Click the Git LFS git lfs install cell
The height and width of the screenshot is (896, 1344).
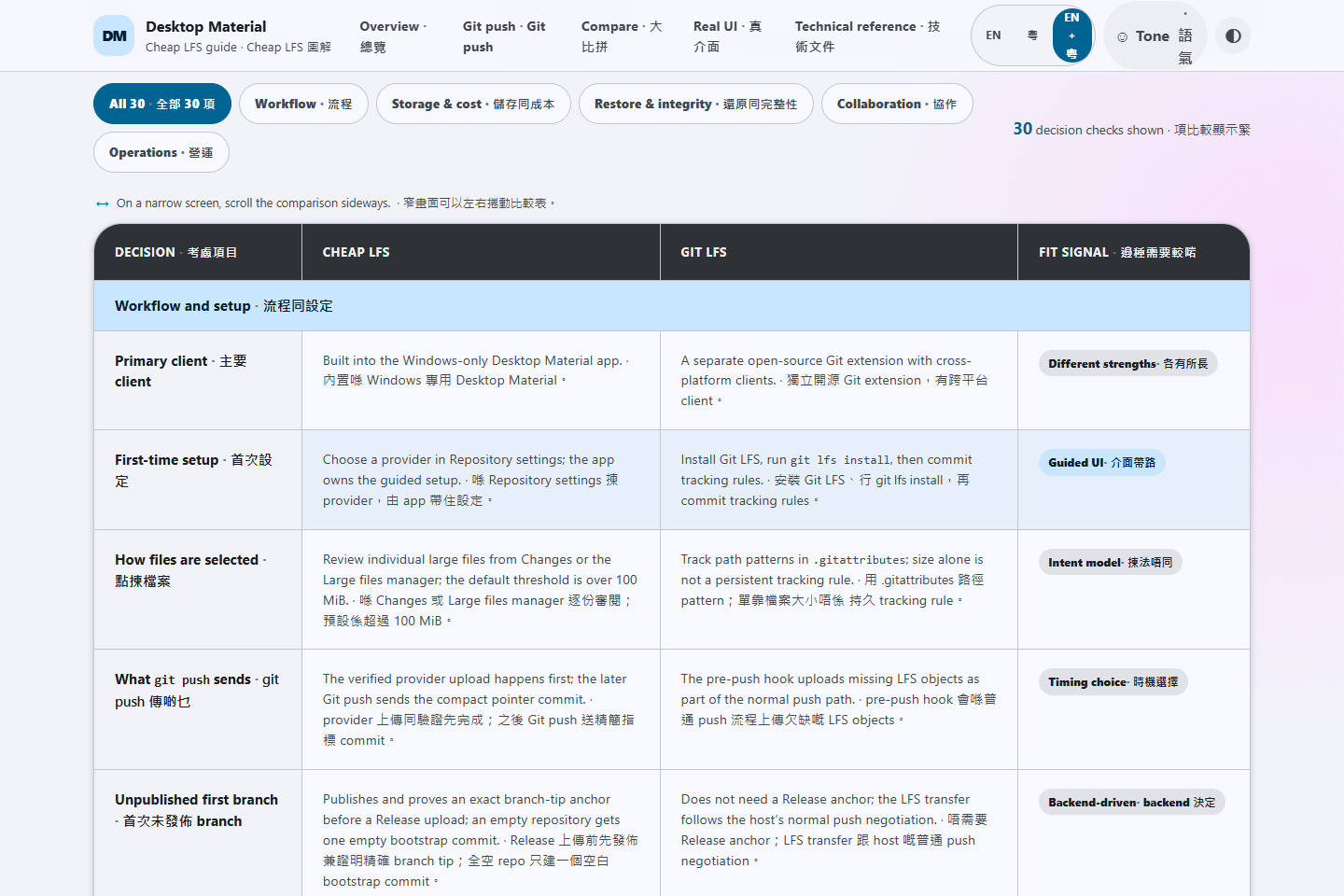point(839,480)
